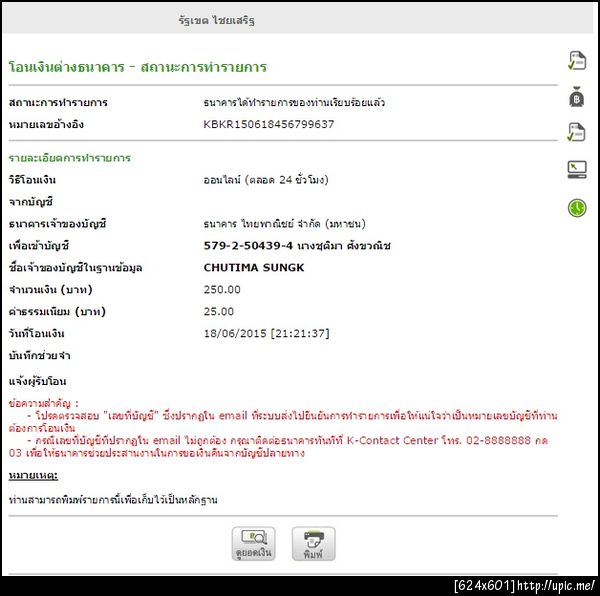Click the label จากบัญชี
Image resolution: width=600 pixels, height=596 pixels.
[31, 202]
